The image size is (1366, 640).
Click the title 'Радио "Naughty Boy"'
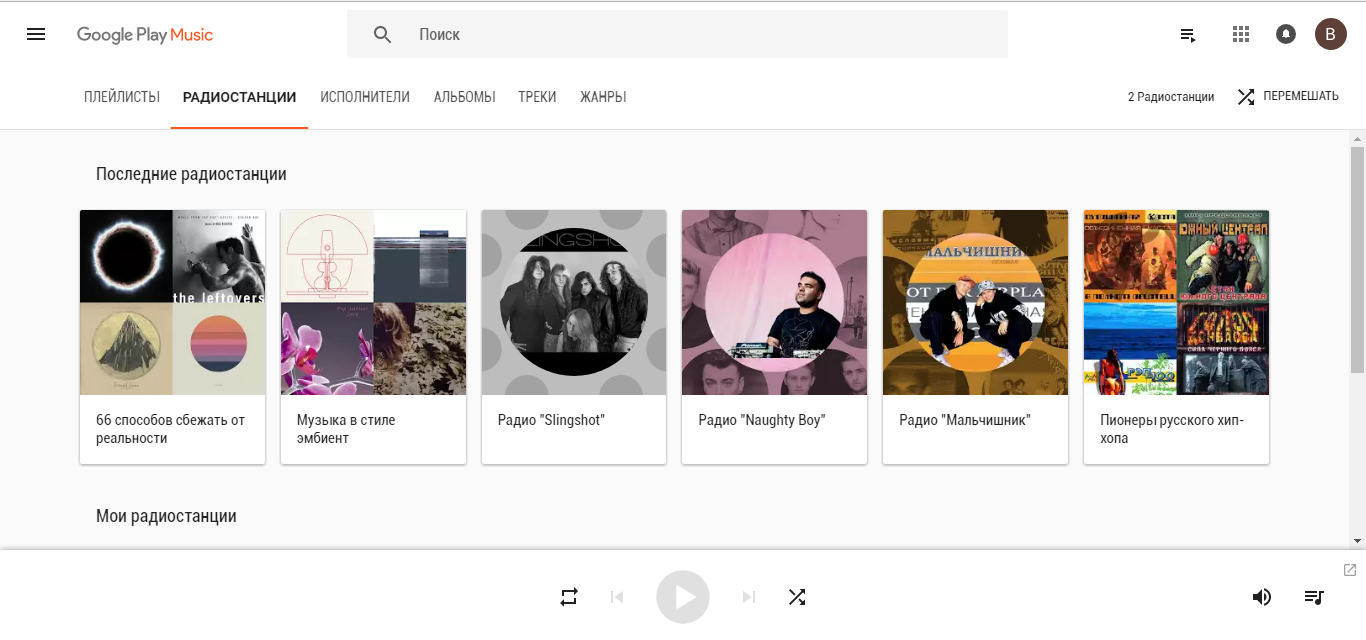[762, 420]
